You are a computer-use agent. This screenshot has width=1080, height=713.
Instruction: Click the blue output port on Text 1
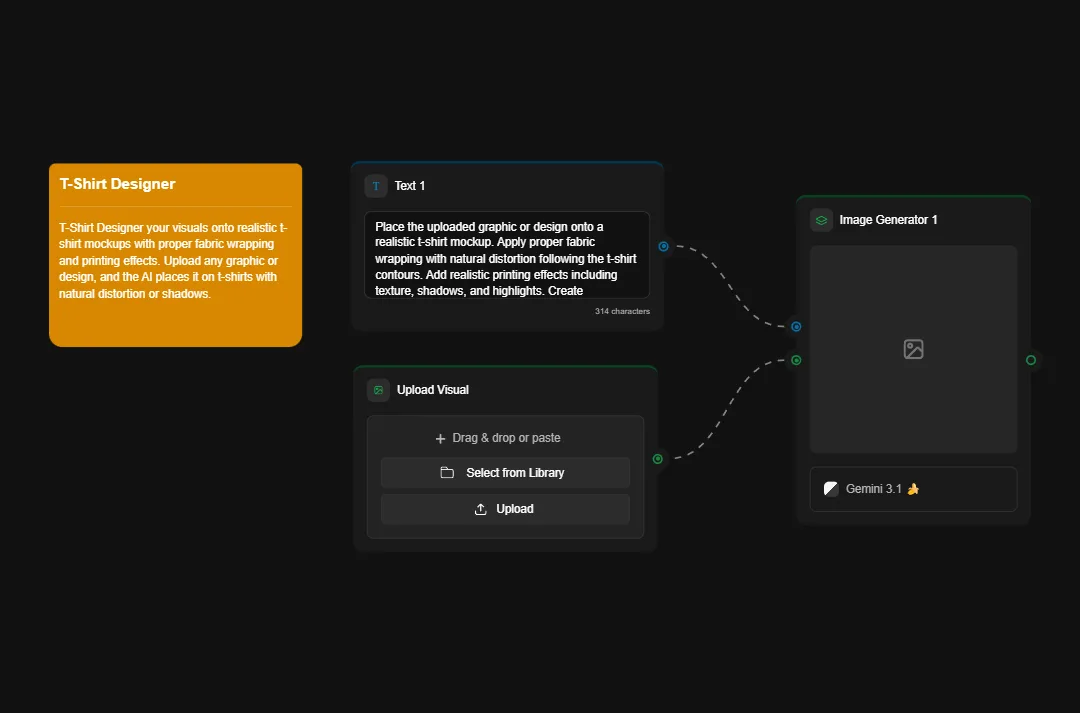click(662, 245)
